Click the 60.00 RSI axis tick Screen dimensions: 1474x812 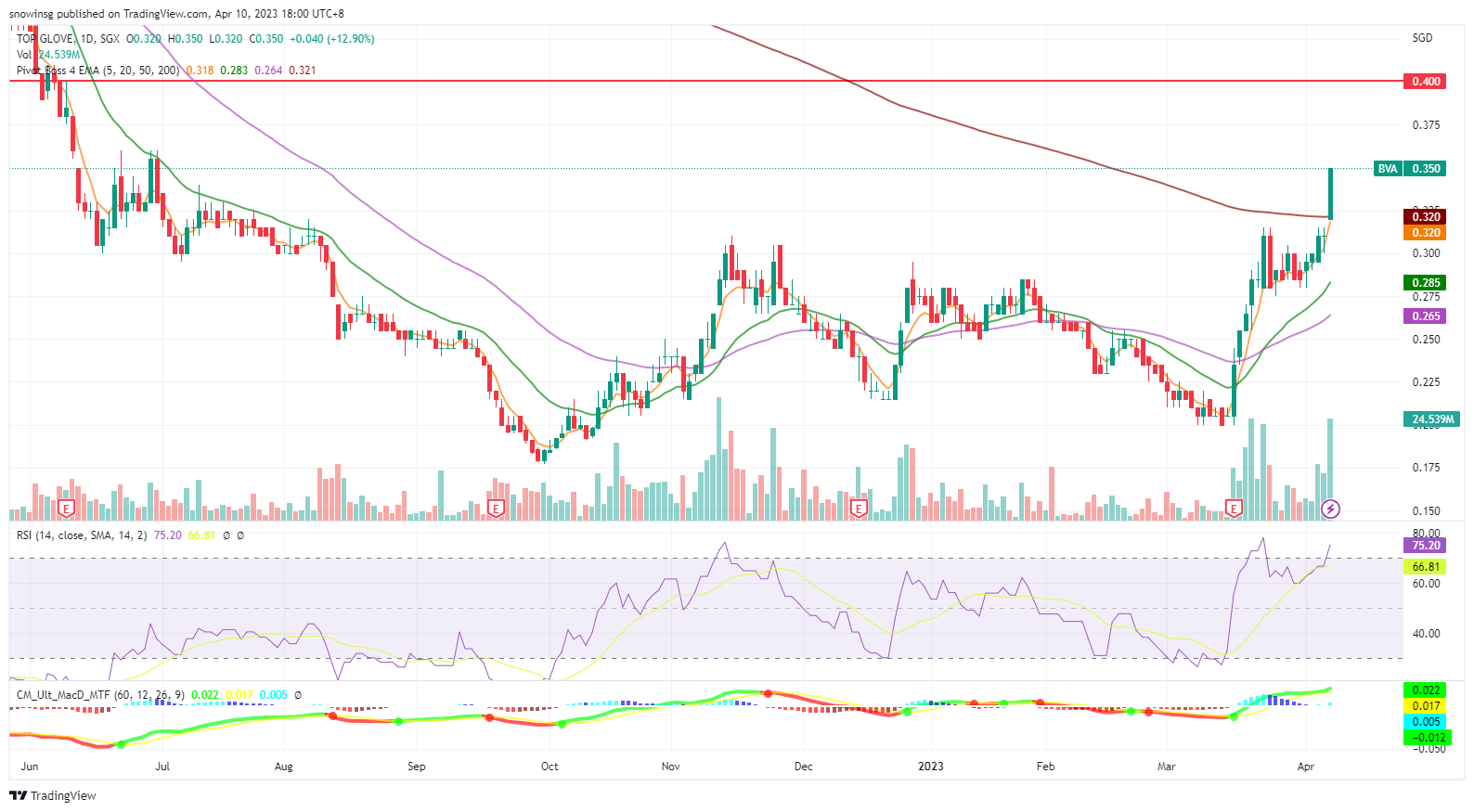coord(1426,584)
